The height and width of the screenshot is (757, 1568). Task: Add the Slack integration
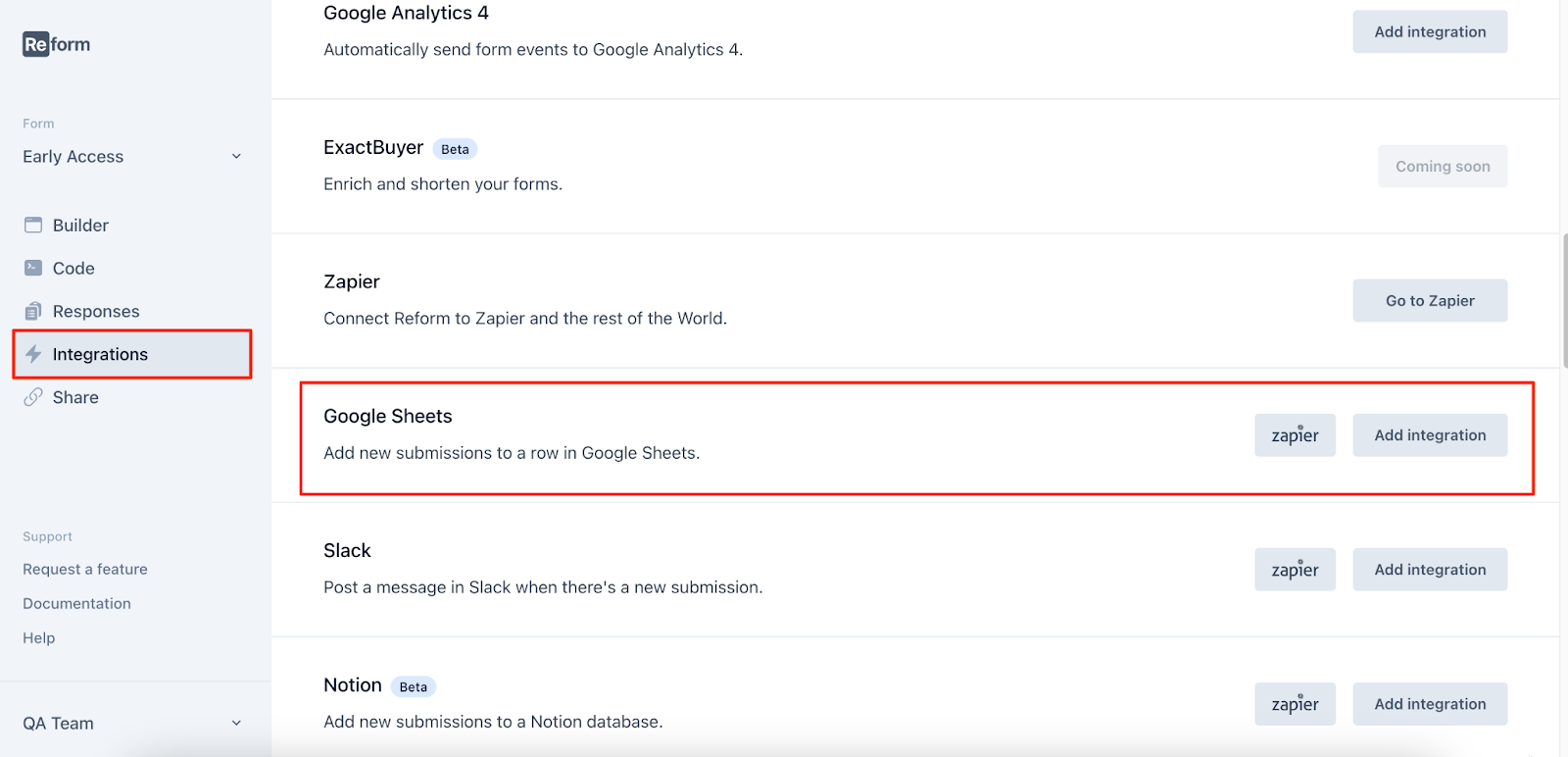1430,569
